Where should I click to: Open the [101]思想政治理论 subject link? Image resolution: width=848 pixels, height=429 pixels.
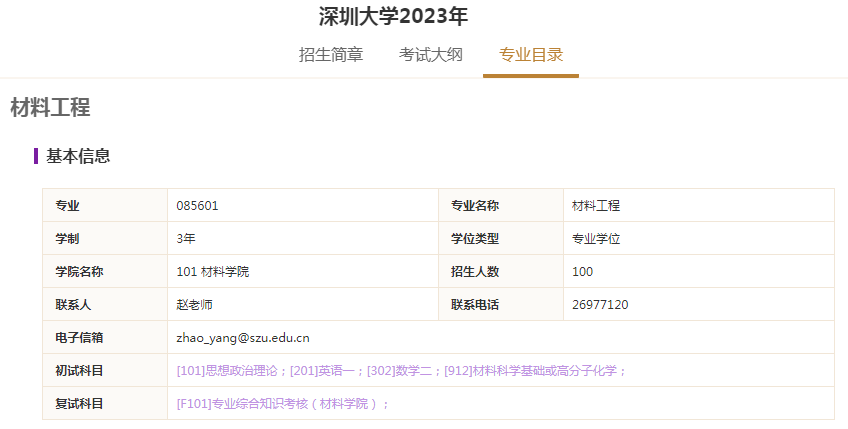(x=227, y=371)
